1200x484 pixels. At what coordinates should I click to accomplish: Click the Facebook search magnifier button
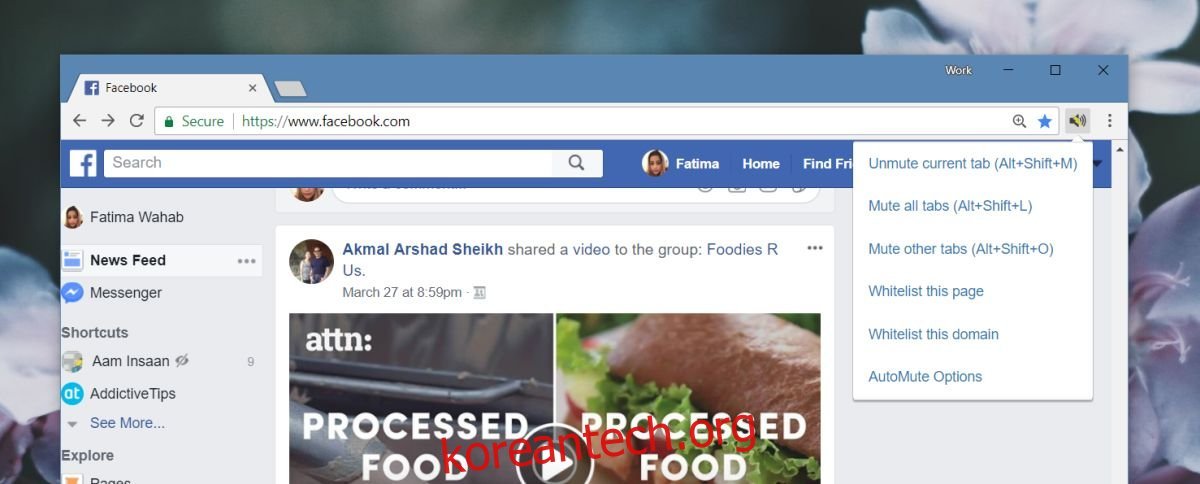(577, 163)
